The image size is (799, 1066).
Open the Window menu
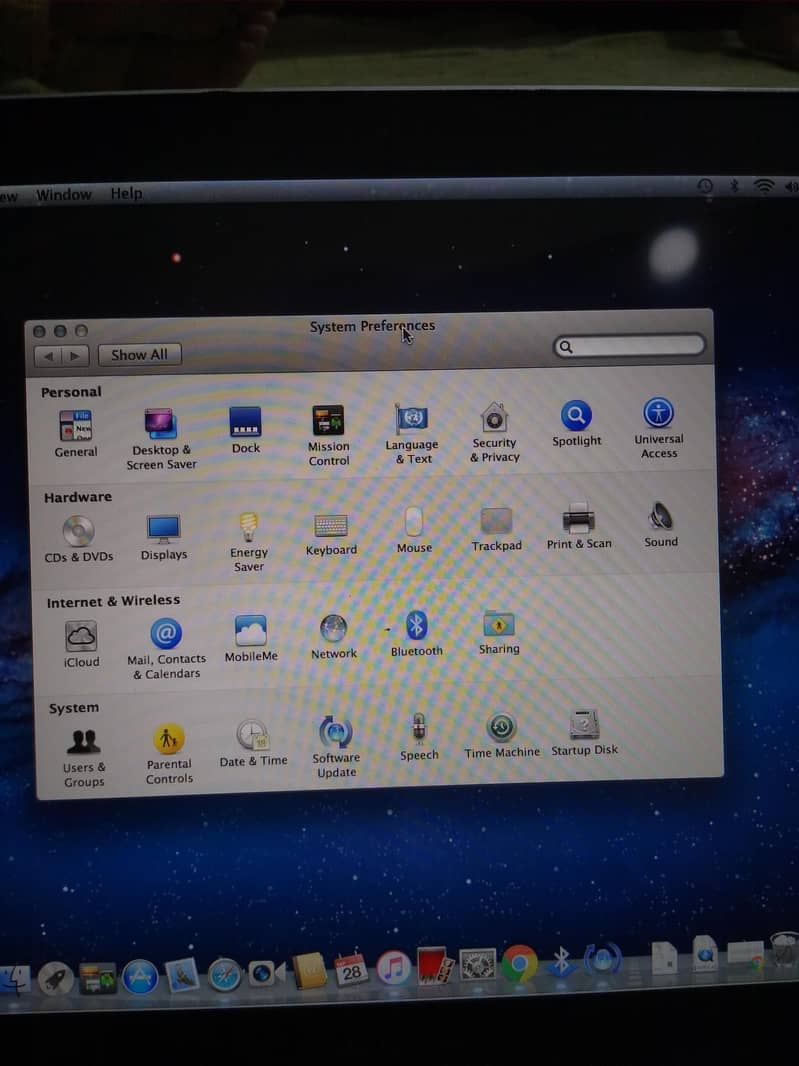(64, 194)
